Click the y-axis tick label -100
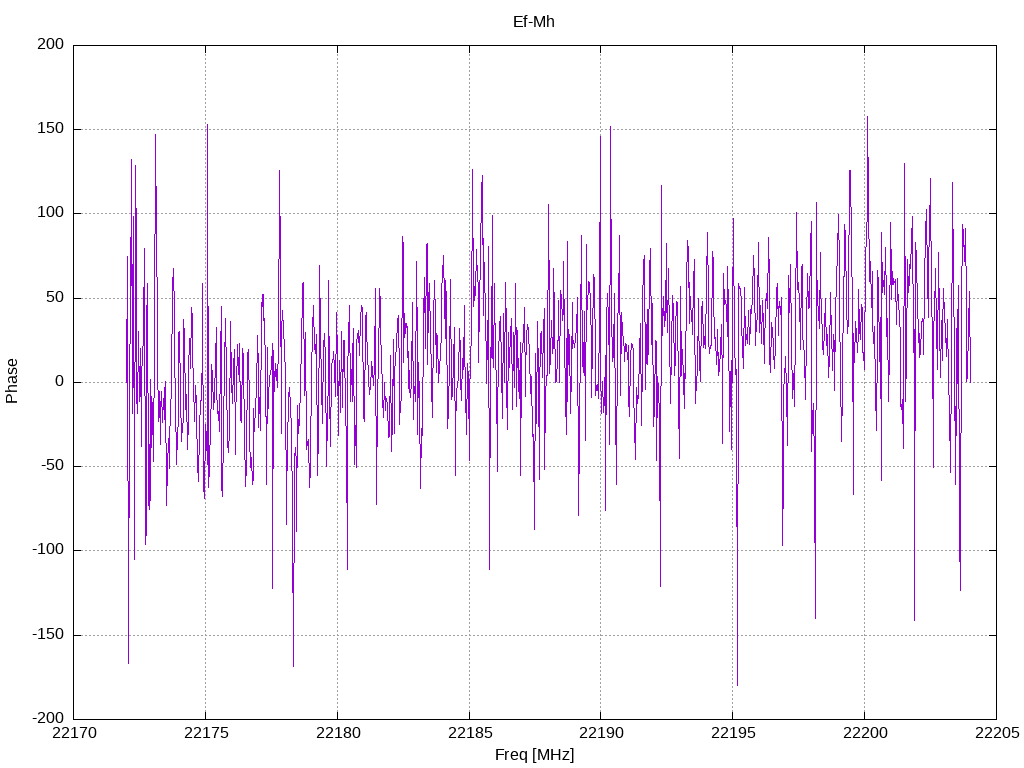 (48, 550)
